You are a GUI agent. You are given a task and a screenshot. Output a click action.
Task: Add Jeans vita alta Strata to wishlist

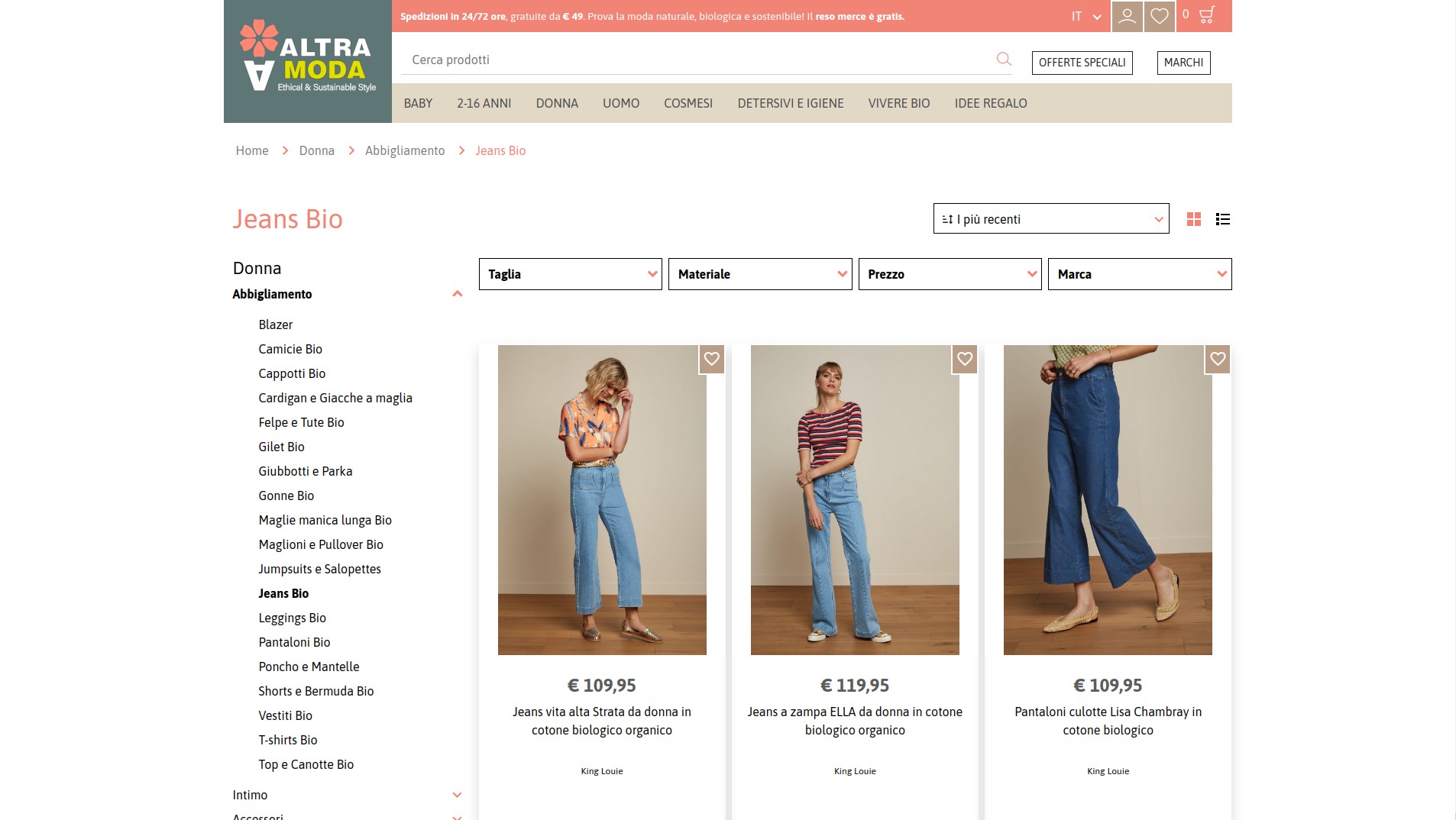[x=712, y=359]
